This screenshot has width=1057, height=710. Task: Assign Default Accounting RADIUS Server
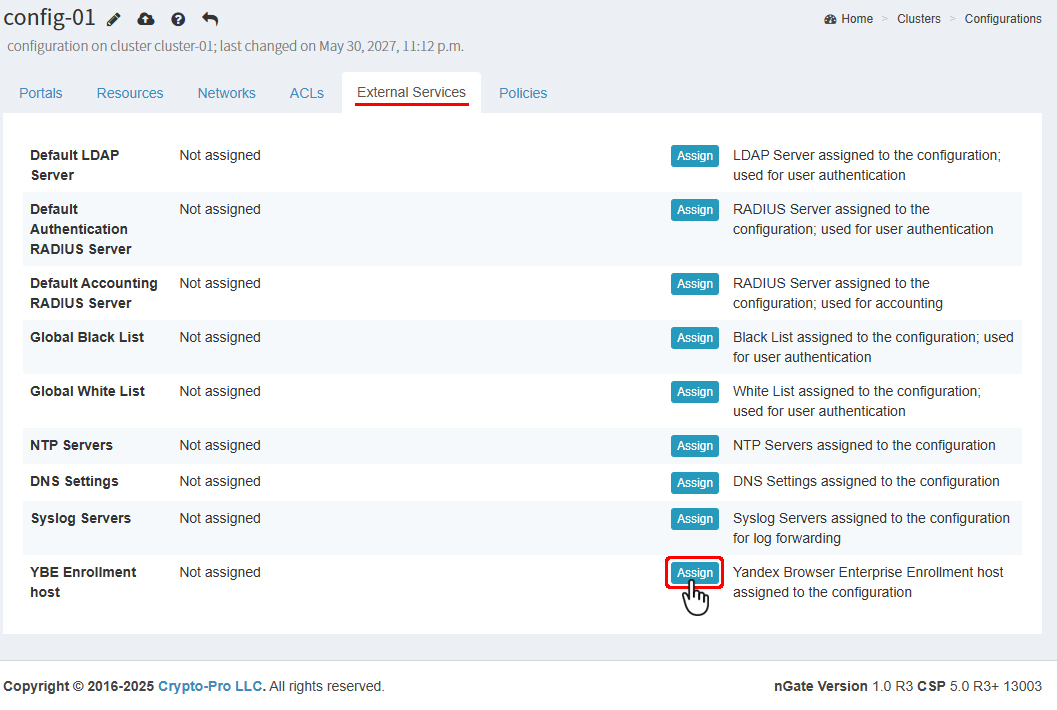tap(694, 284)
